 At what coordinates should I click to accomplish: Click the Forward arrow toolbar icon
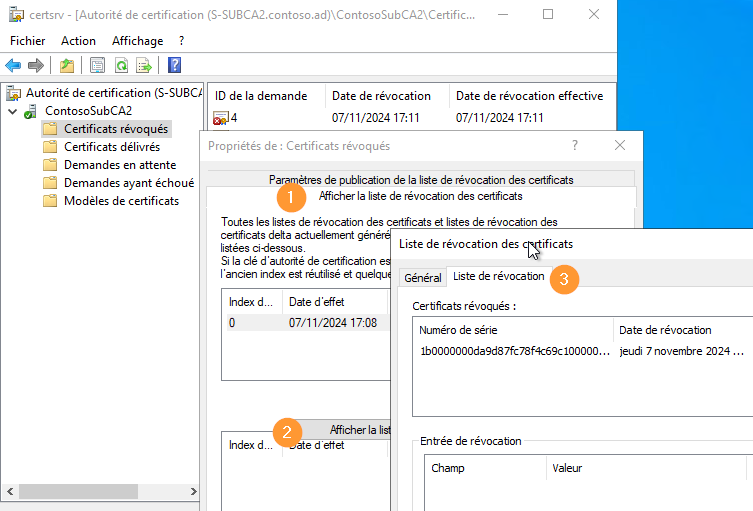[36, 65]
